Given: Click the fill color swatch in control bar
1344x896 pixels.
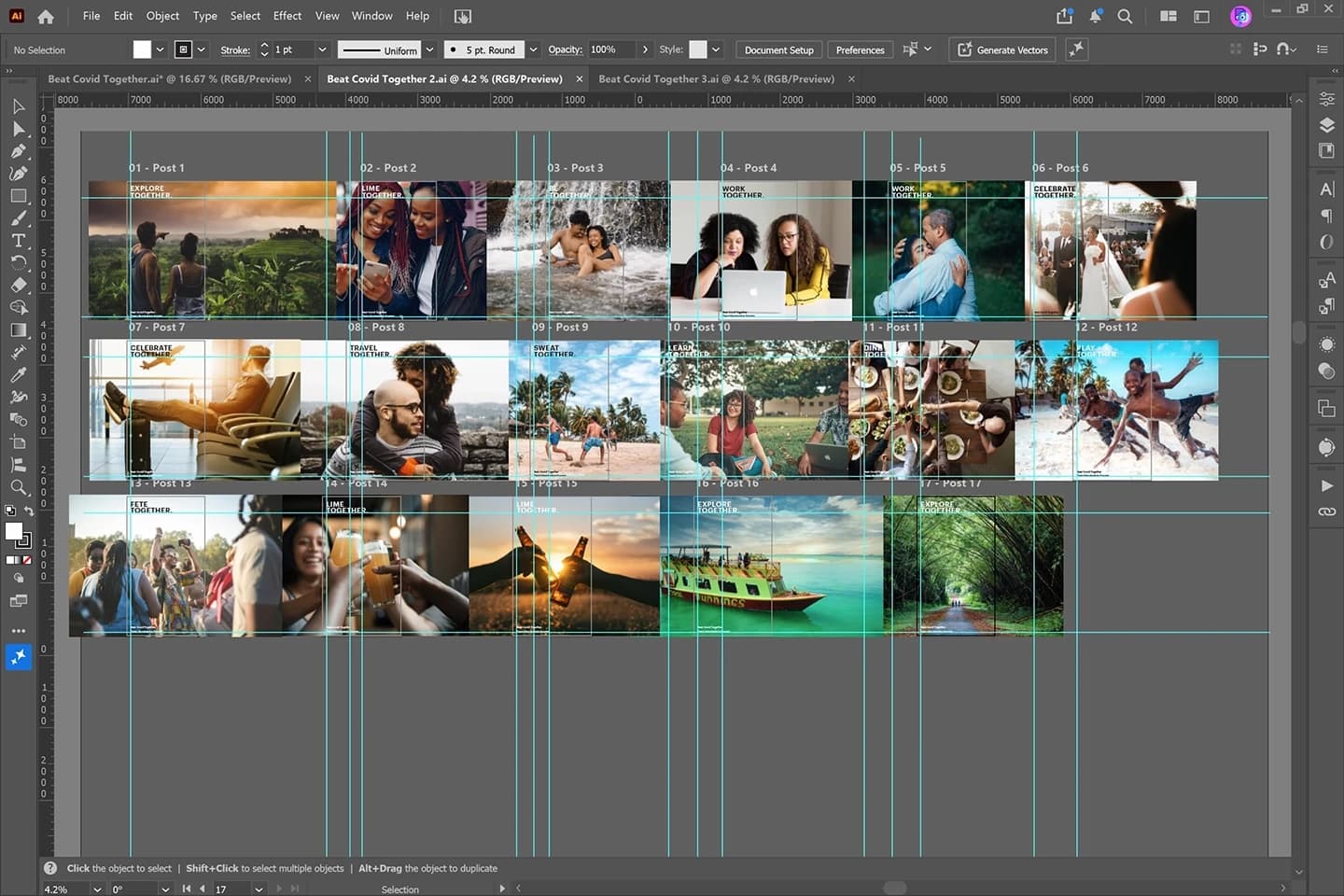Looking at the screenshot, I should pyautogui.click(x=142, y=49).
